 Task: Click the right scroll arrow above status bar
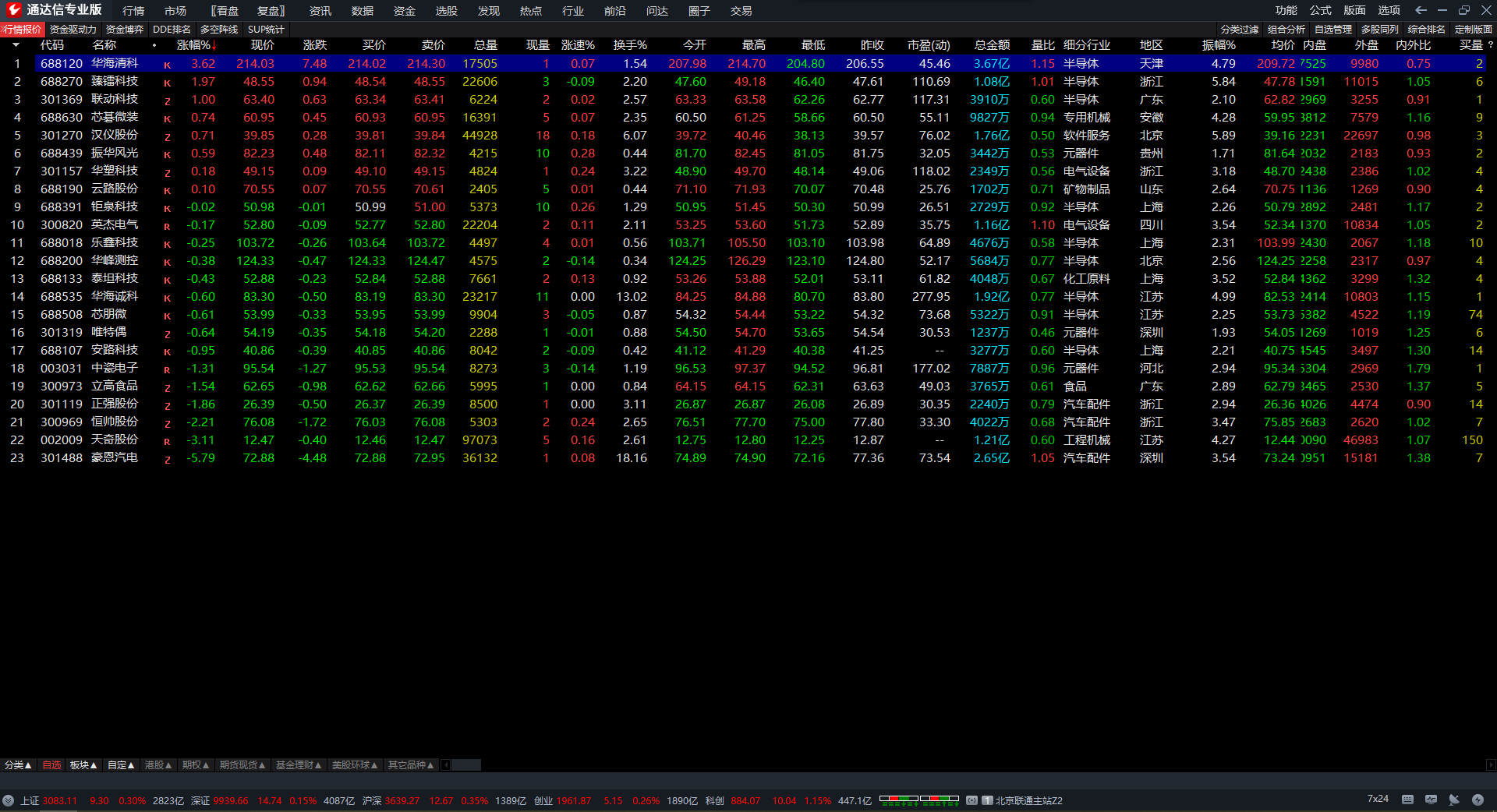coord(1491,765)
